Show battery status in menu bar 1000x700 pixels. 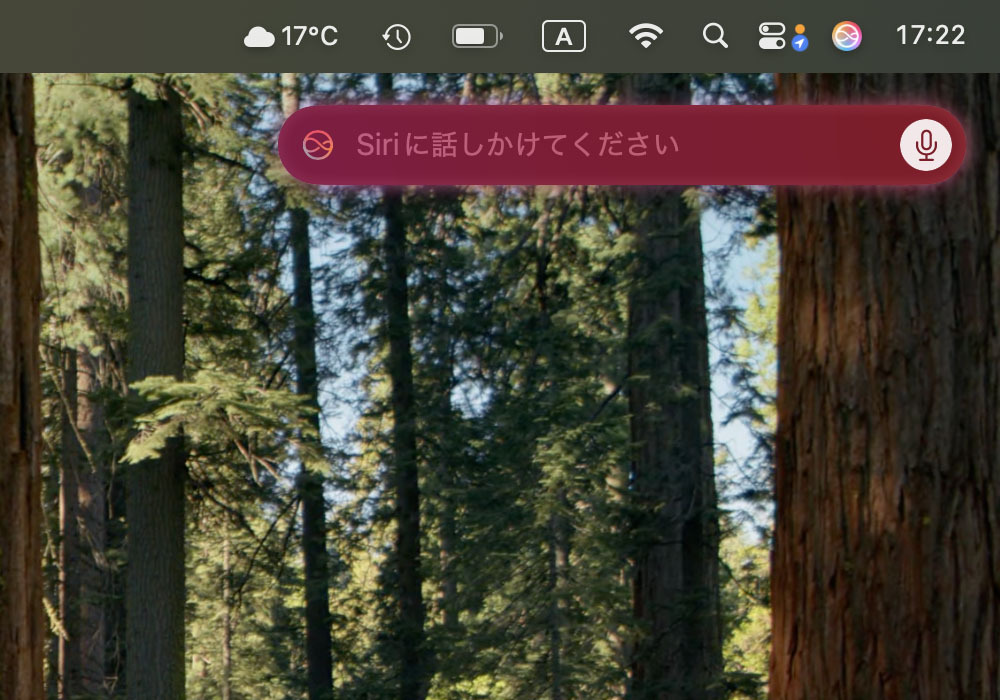point(477,36)
